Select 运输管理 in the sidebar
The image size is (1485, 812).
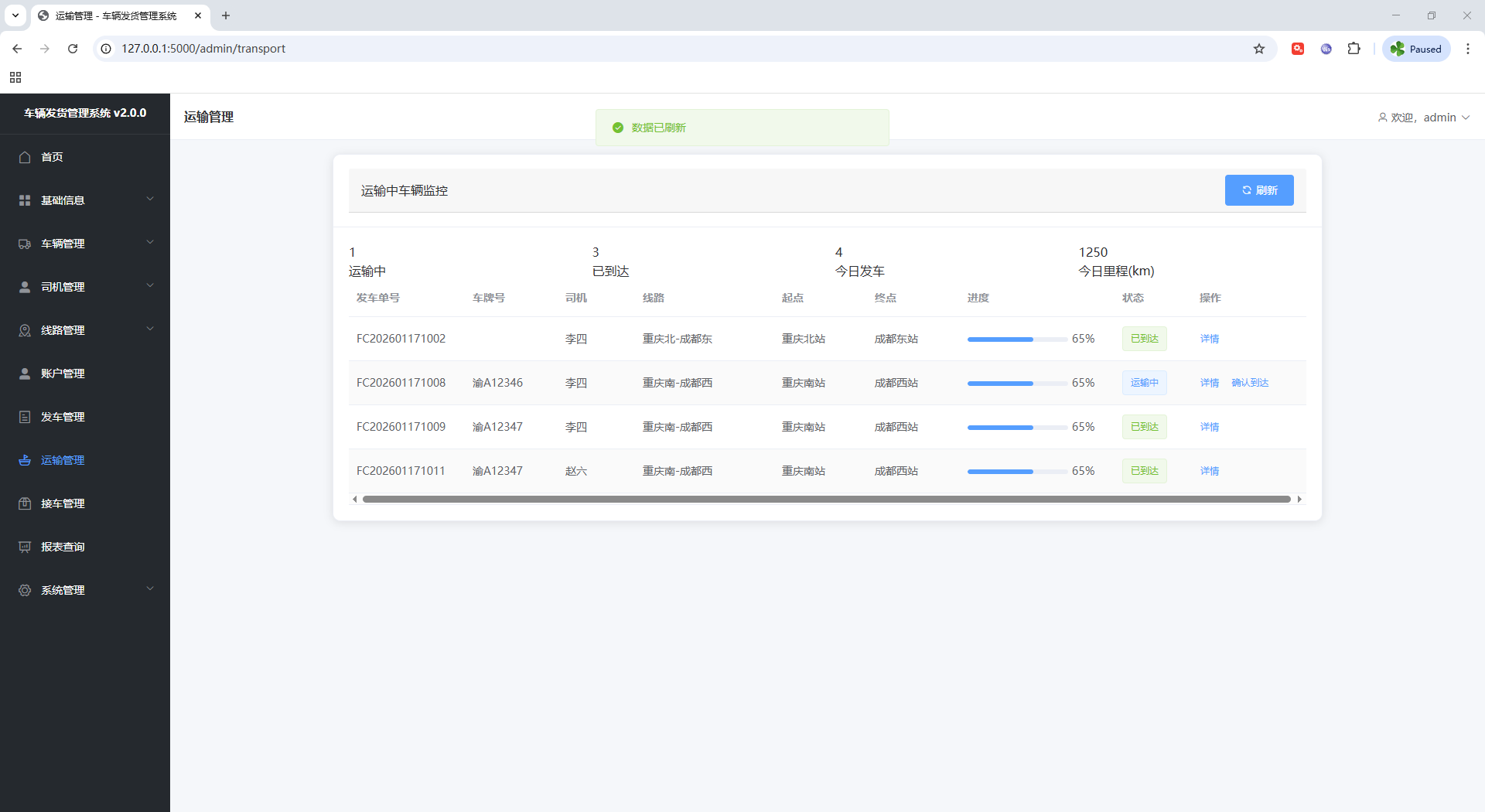(63, 460)
